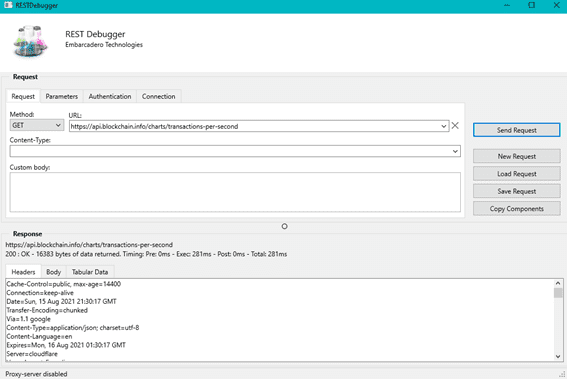
Task: Click the headers list scrollbar down arrow
Action: pos(558,357)
